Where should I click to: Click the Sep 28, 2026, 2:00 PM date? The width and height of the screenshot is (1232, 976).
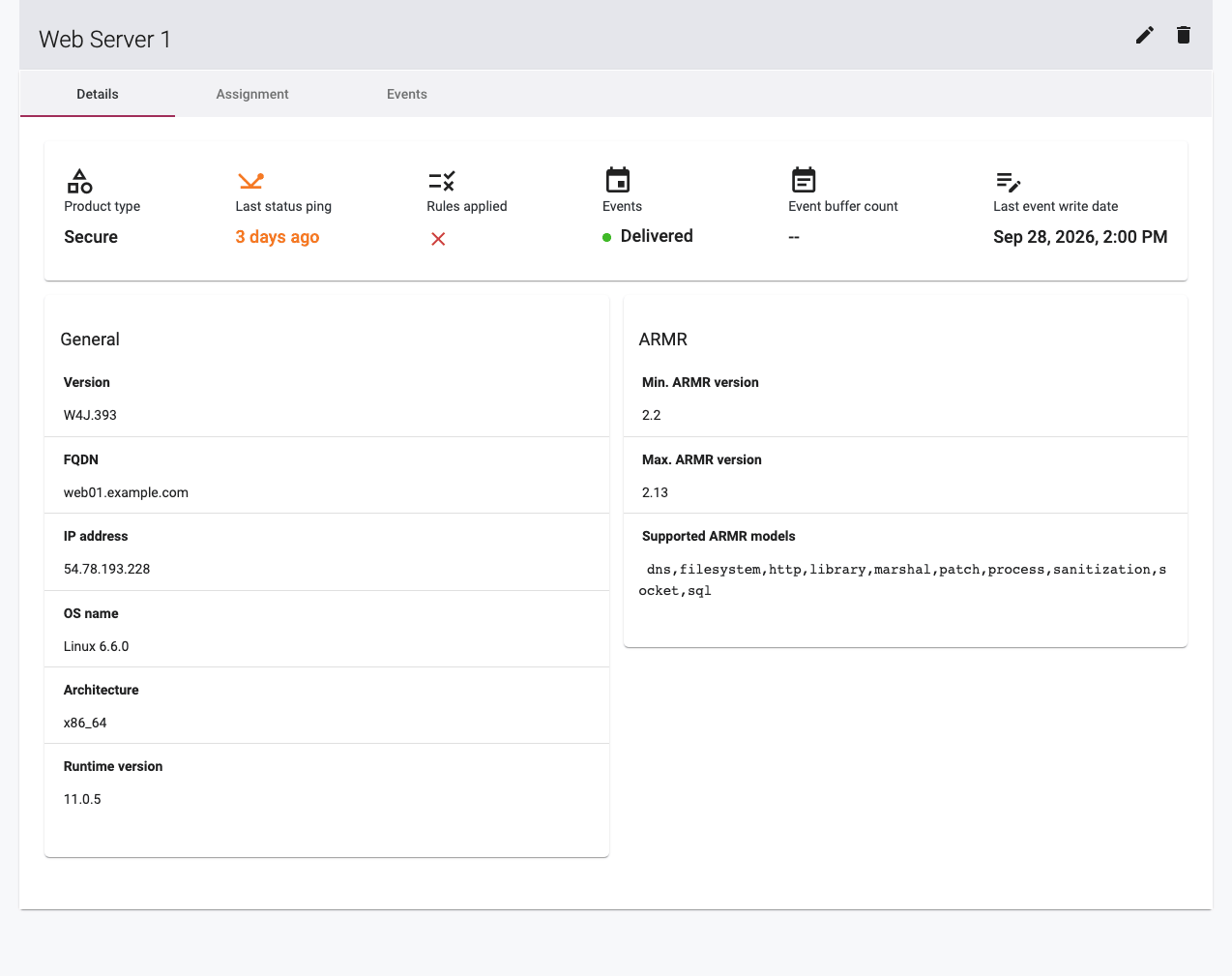pos(1080,237)
